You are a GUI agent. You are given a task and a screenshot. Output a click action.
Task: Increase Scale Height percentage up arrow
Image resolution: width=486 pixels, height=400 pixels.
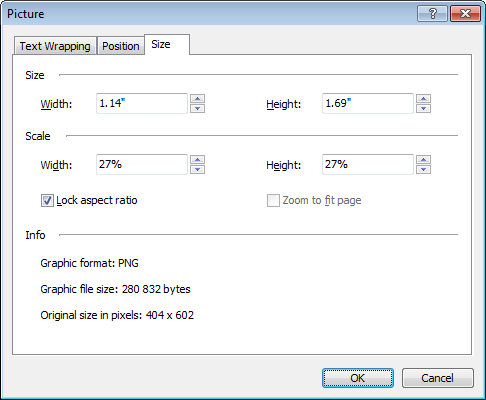[423, 160]
